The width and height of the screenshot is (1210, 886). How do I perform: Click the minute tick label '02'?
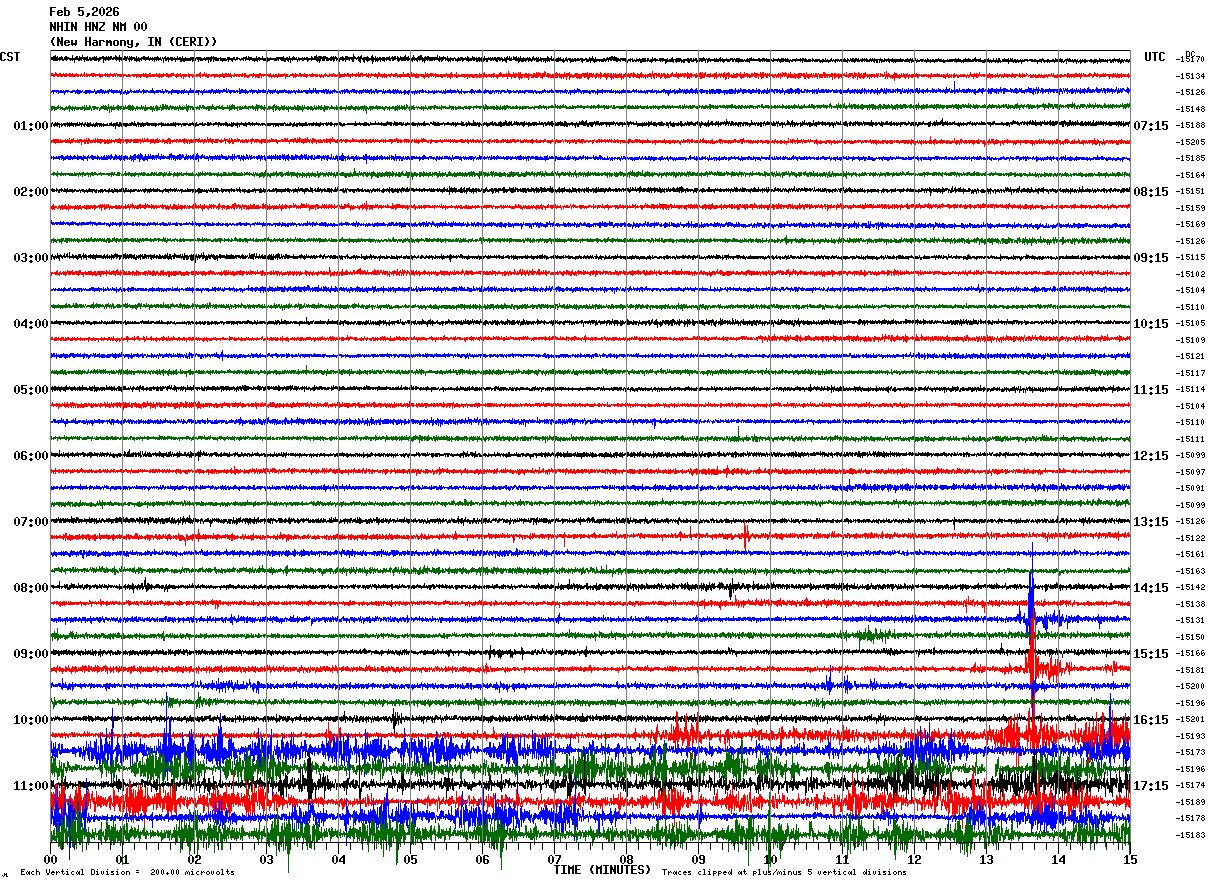coord(195,860)
